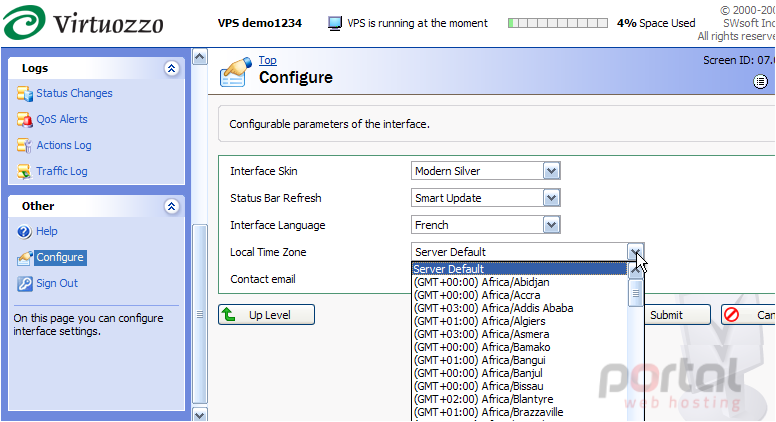776x422 pixels.
Task: Click the green Up Level arrow icon
Action: click(229, 314)
